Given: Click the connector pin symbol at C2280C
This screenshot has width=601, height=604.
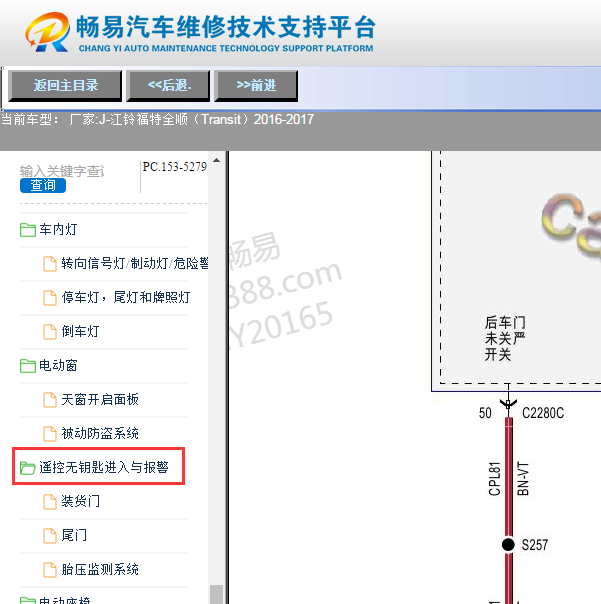Looking at the screenshot, I should pyautogui.click(x=508, y=404).
